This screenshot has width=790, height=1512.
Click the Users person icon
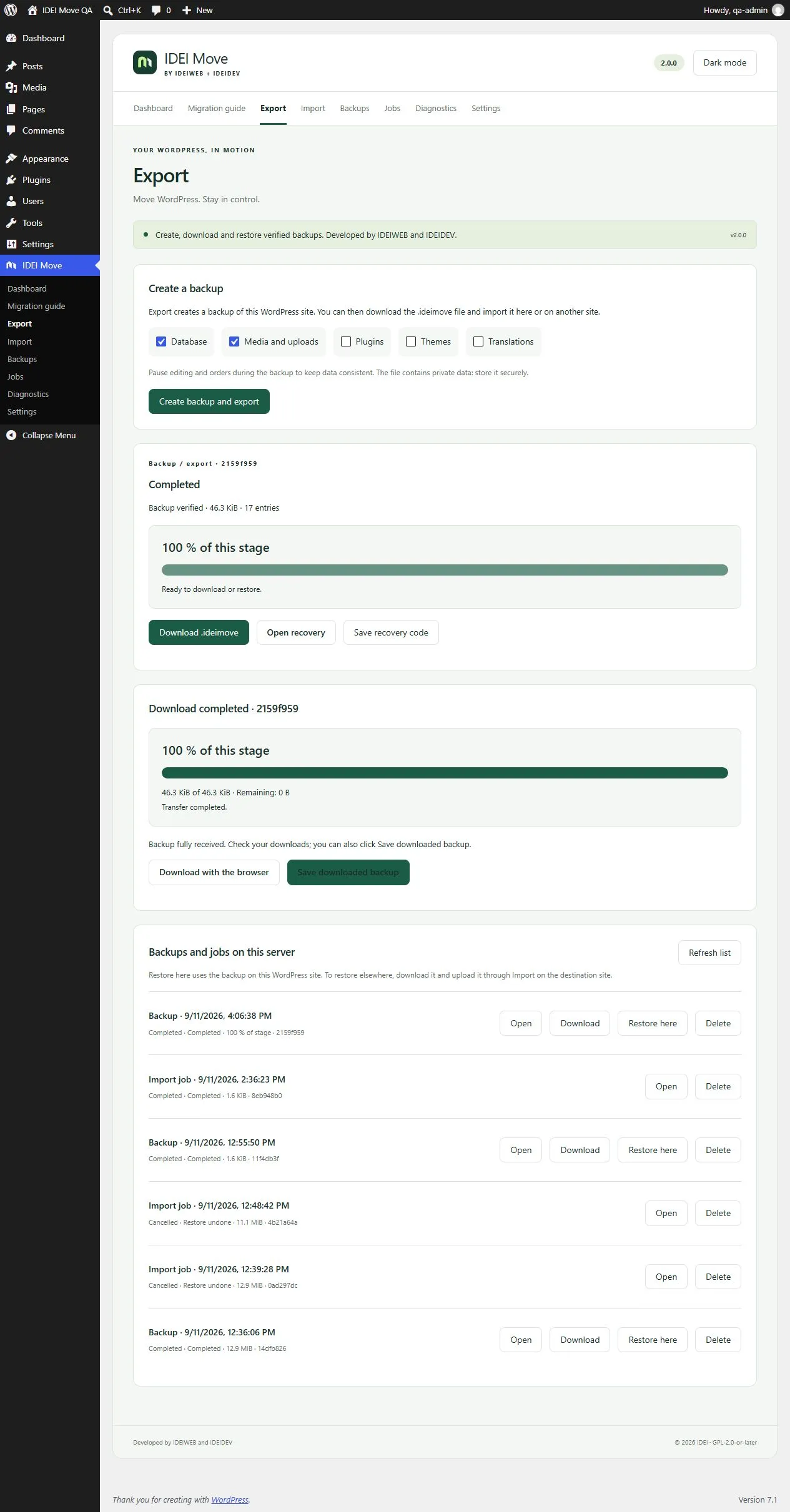(11, 201)
